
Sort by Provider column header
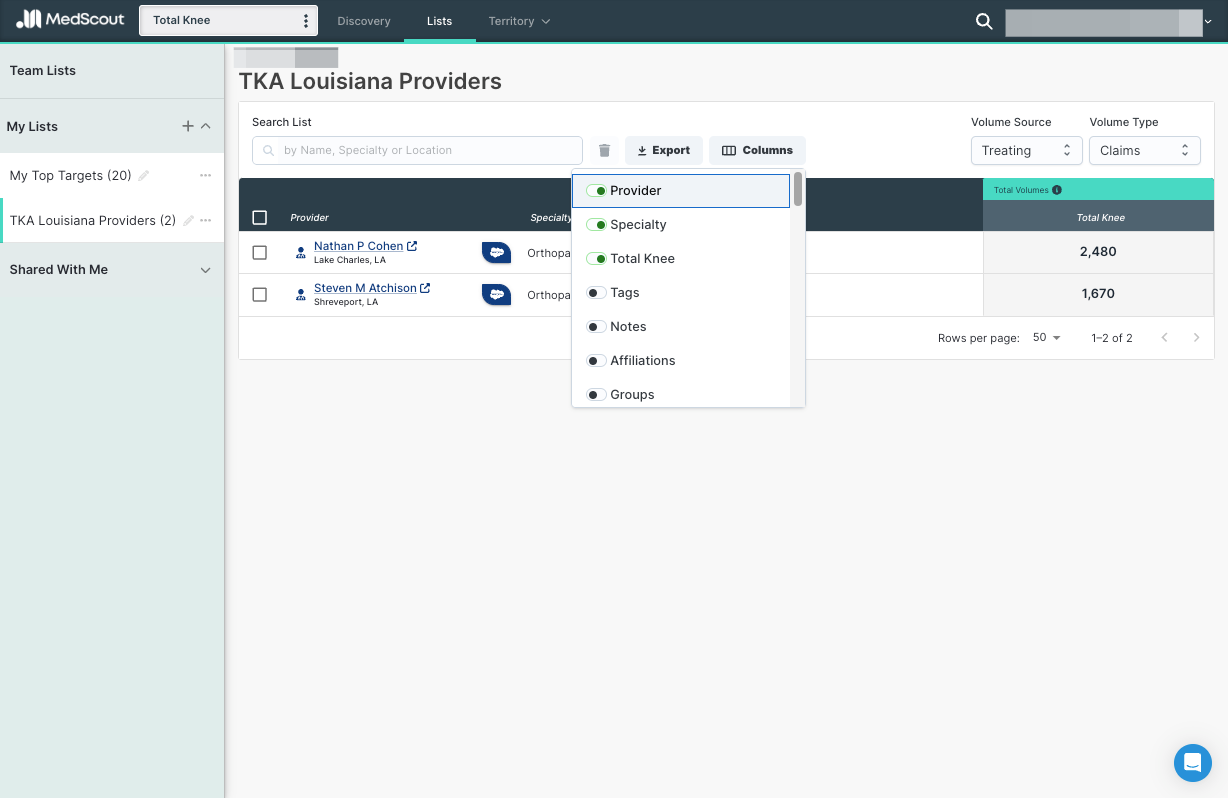click(309, 218)
